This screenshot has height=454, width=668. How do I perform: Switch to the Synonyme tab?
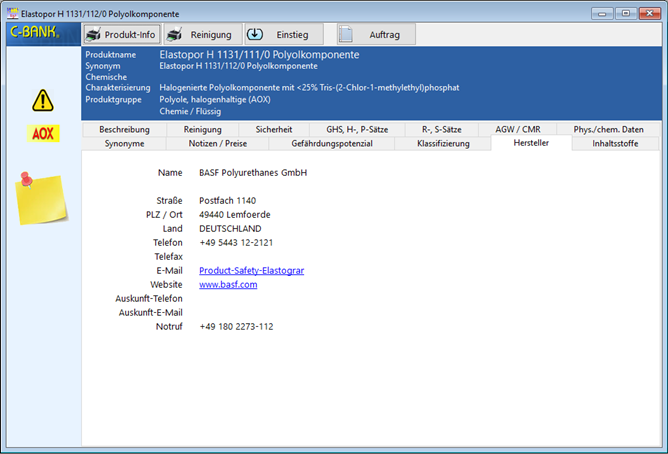tap(125, 144)
